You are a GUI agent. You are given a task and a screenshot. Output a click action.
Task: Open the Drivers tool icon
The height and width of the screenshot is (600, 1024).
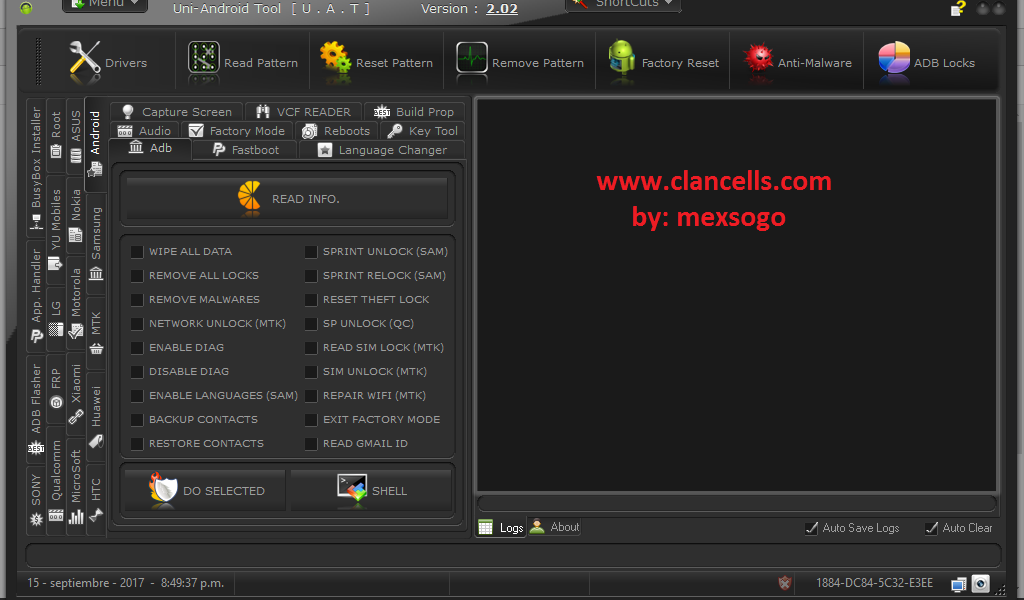[x=84, y=61]
